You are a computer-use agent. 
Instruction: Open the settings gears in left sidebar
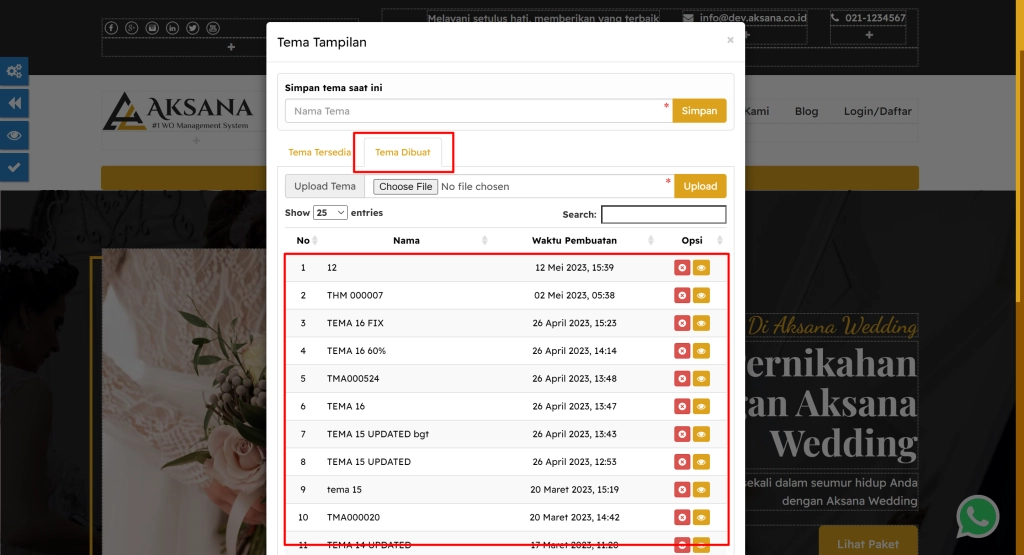click(x=14, y=71)
